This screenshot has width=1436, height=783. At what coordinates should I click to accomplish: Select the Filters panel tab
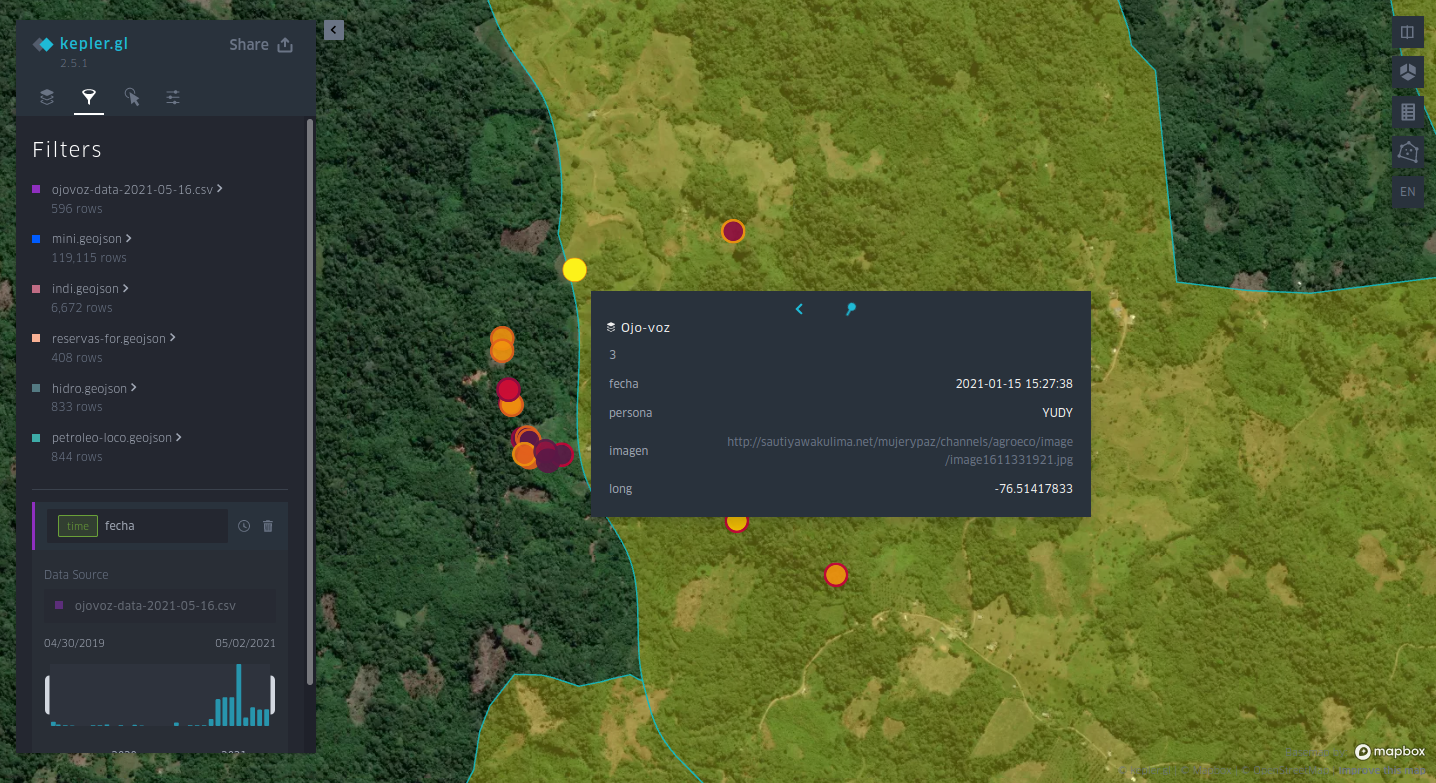point(89,97)
